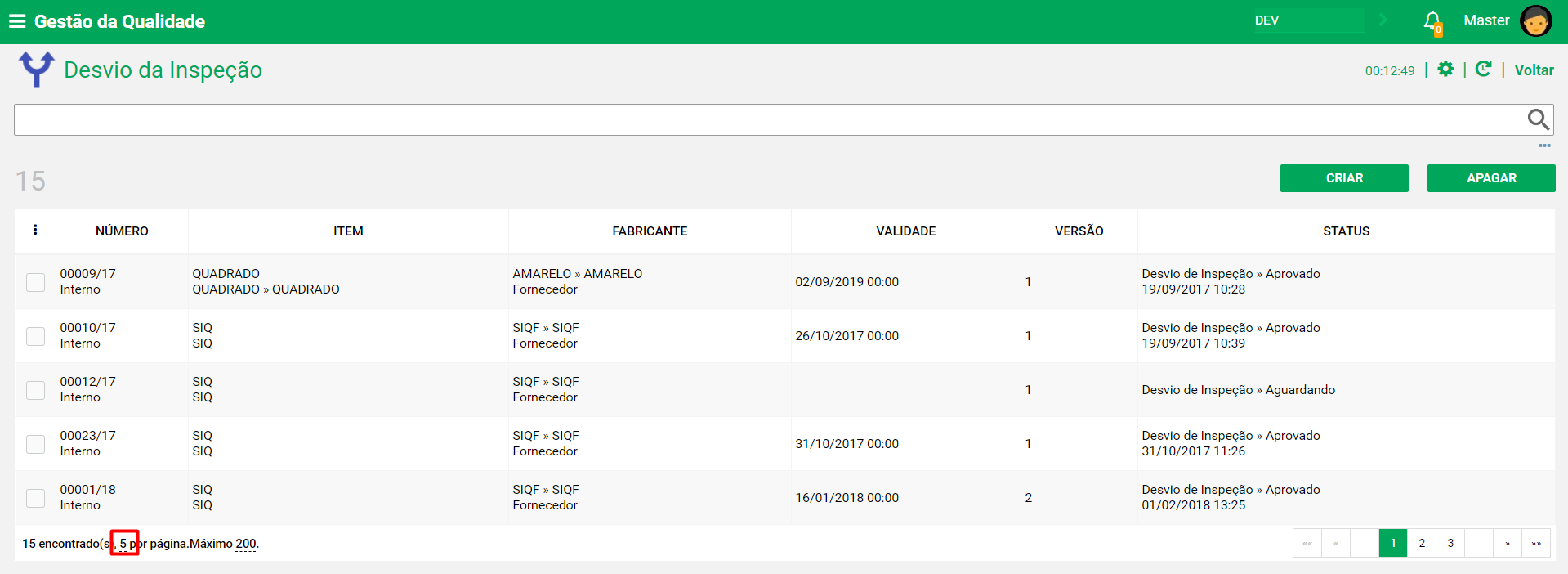Select checkbox for row 00009/17
The image size is (1568, 574).
[x=35, y=282]
